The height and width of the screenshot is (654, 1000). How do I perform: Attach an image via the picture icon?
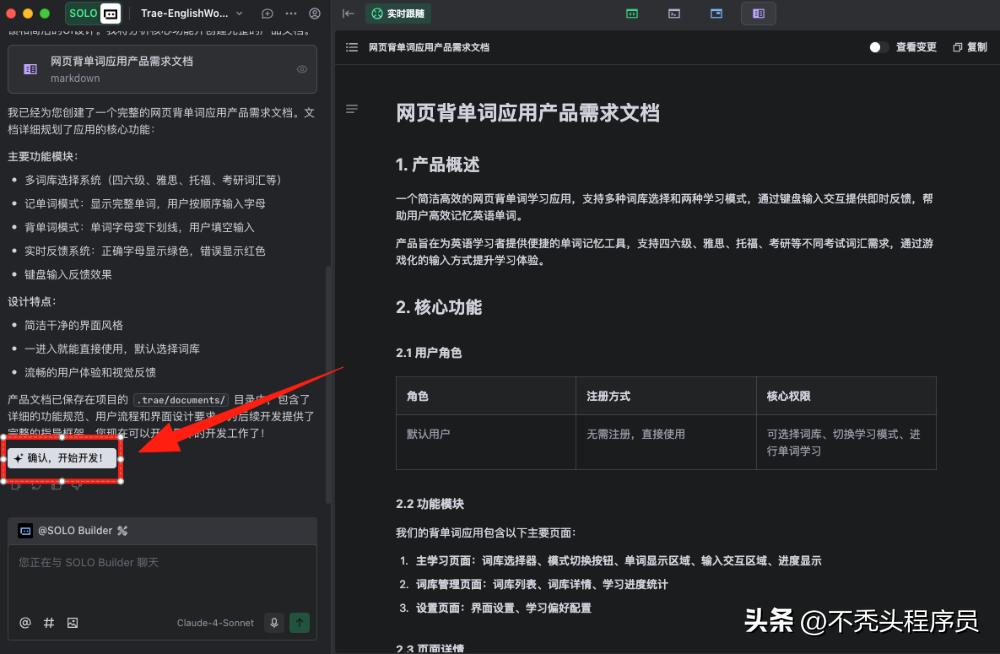(x=71, y=622)
